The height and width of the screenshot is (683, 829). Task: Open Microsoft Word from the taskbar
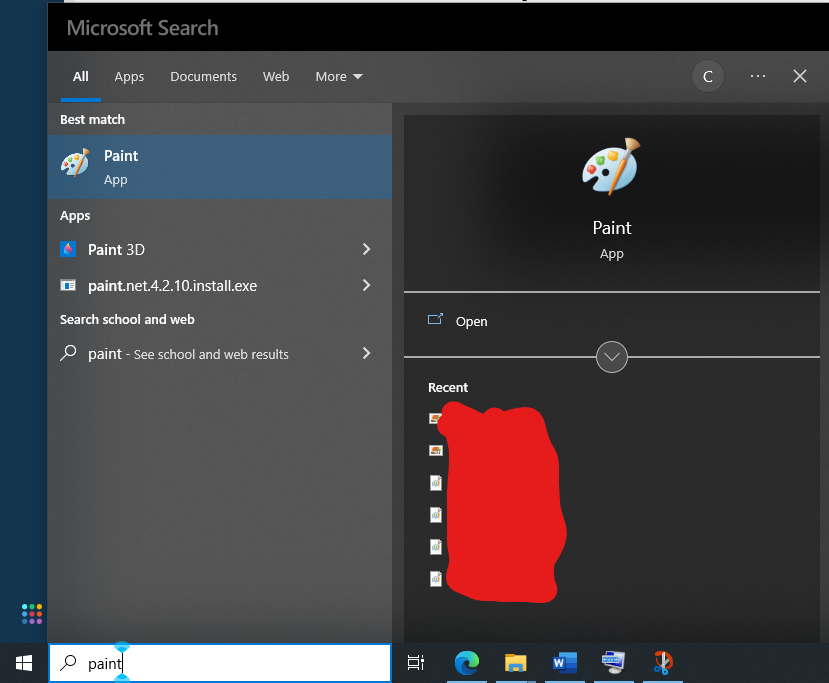(565, 663)
